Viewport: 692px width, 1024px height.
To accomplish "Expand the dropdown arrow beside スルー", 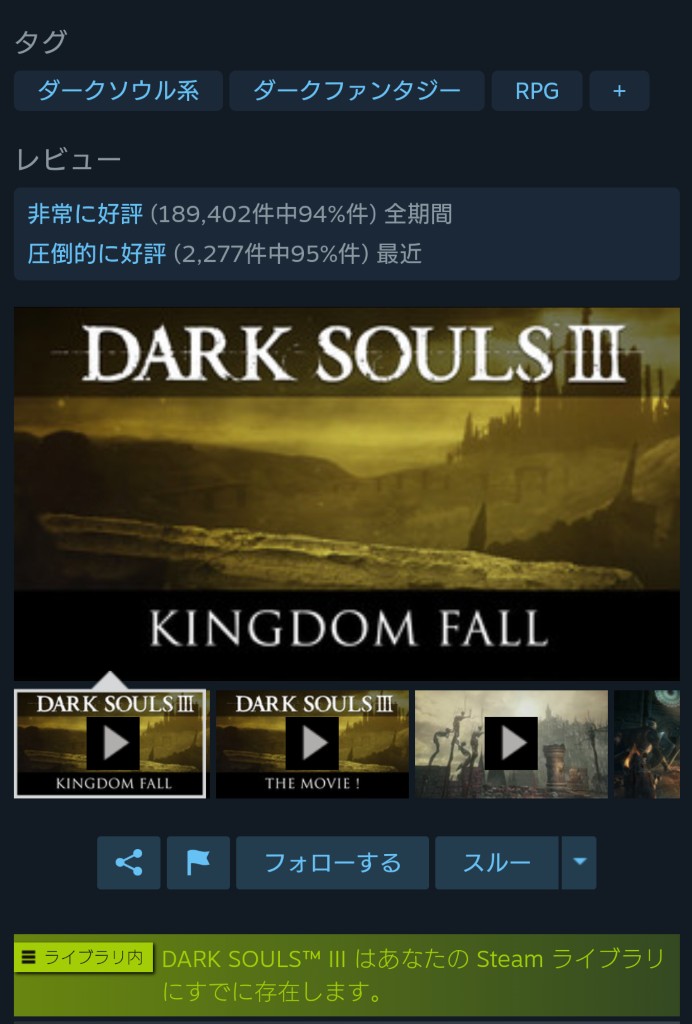I will click(579, 863).
